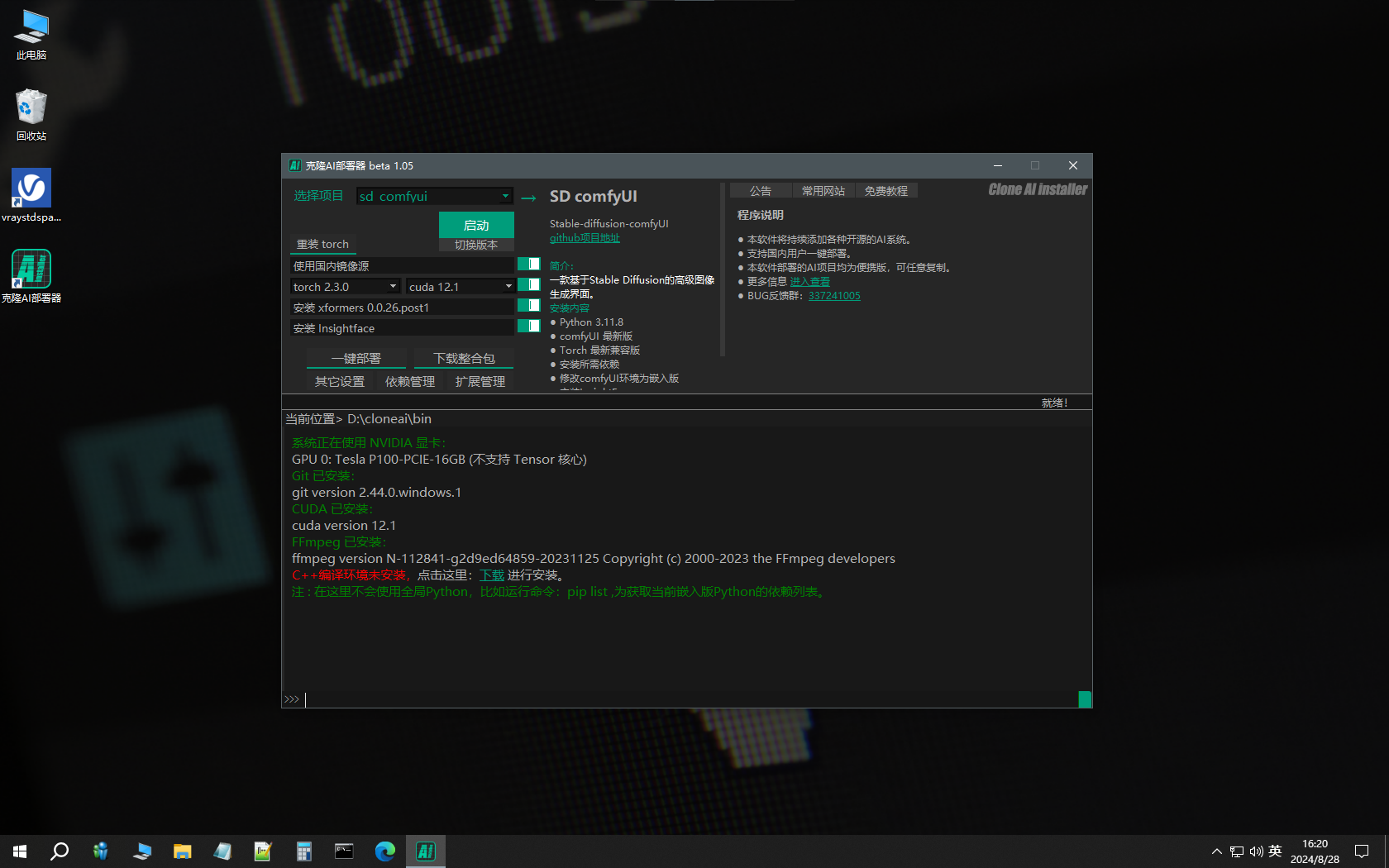This screenshot has width=1389, height=868.
Task: Open the 依赖管理 tab
Action: point(410,382)
